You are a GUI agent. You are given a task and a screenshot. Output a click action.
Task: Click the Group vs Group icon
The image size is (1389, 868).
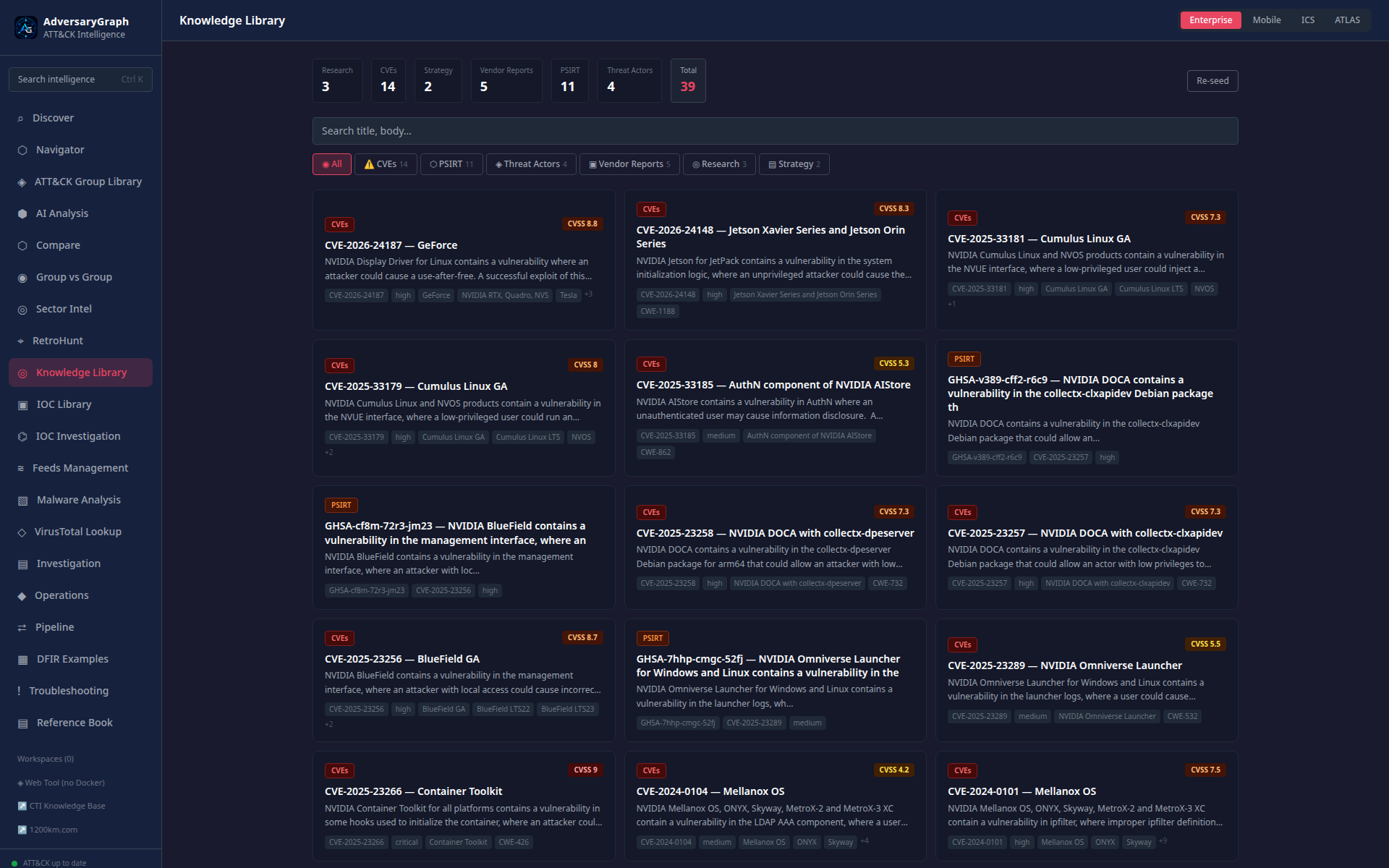22,278
